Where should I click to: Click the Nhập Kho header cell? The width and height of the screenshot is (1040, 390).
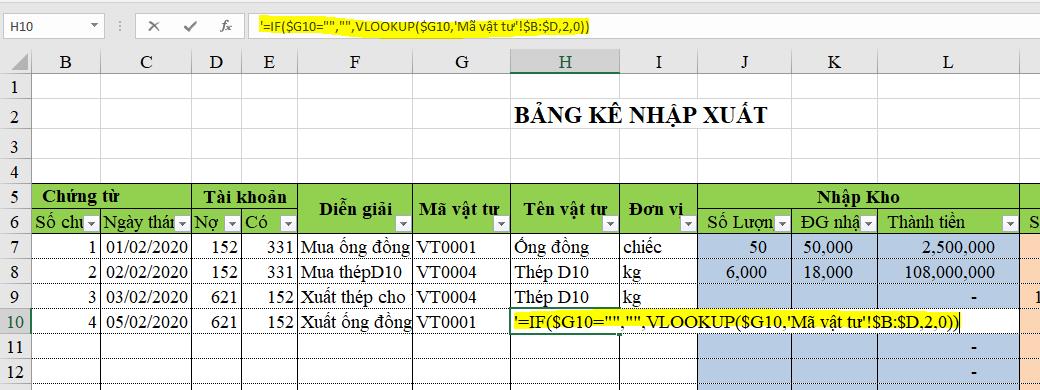[x=858, y=196]
